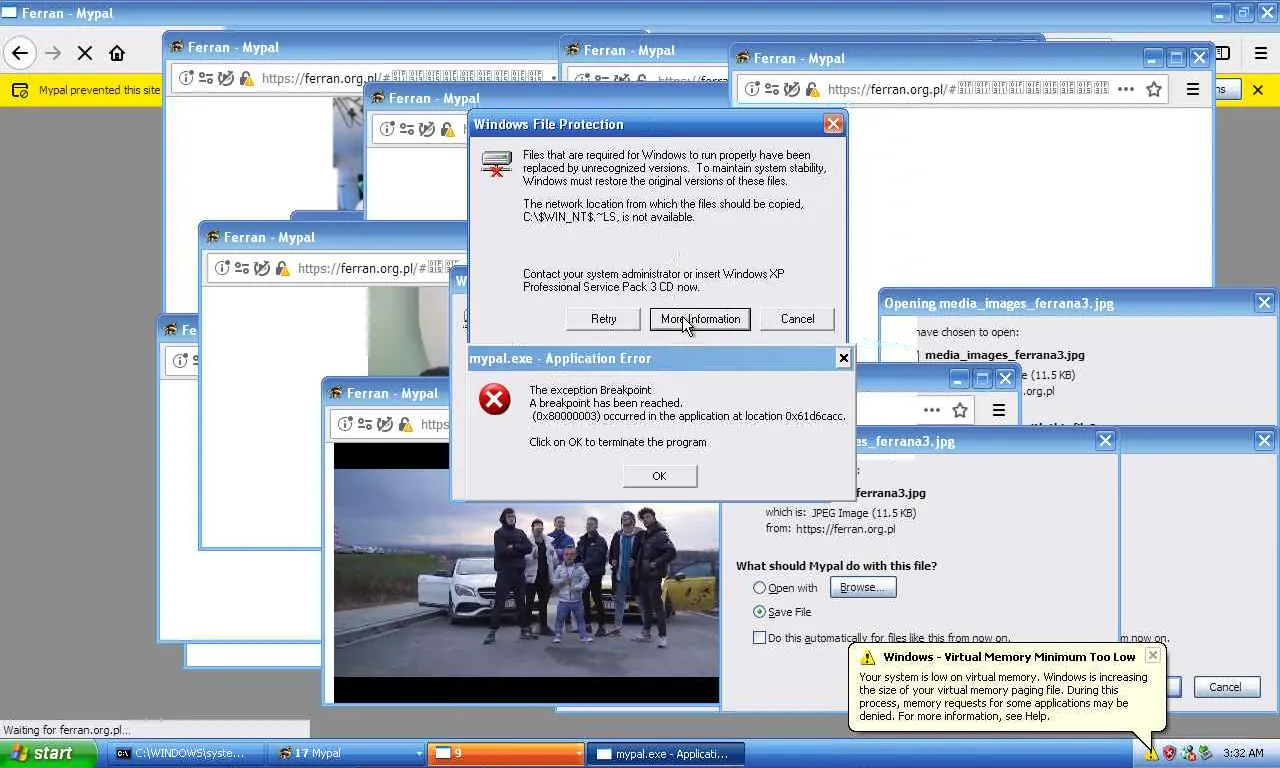Click the group photo video in Ferran window

coord(526,574)
